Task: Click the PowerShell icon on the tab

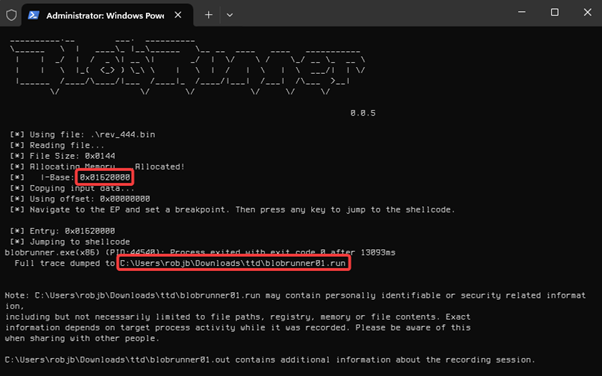Action: point(33,15)
